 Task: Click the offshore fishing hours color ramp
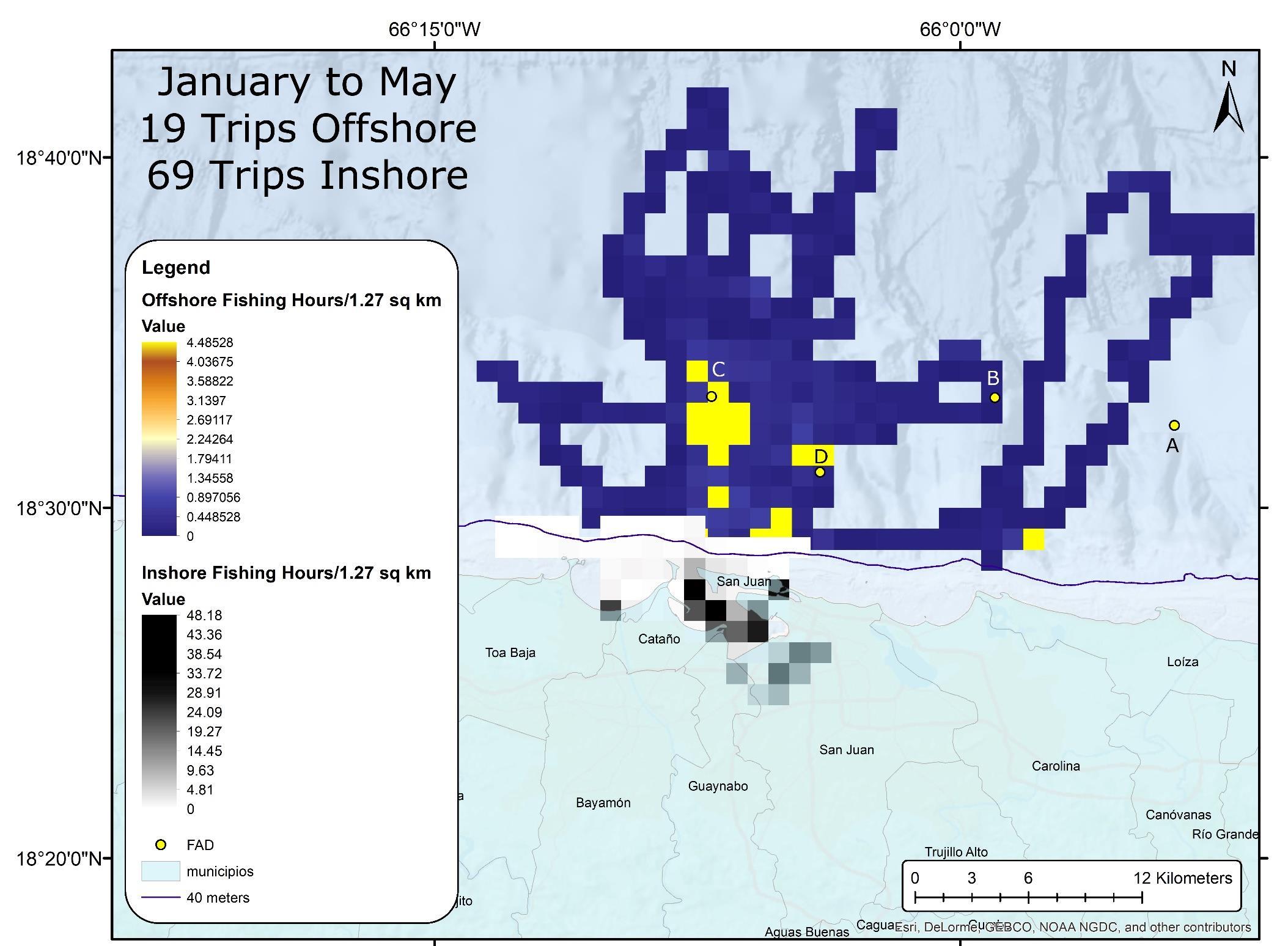pos(159,439)
